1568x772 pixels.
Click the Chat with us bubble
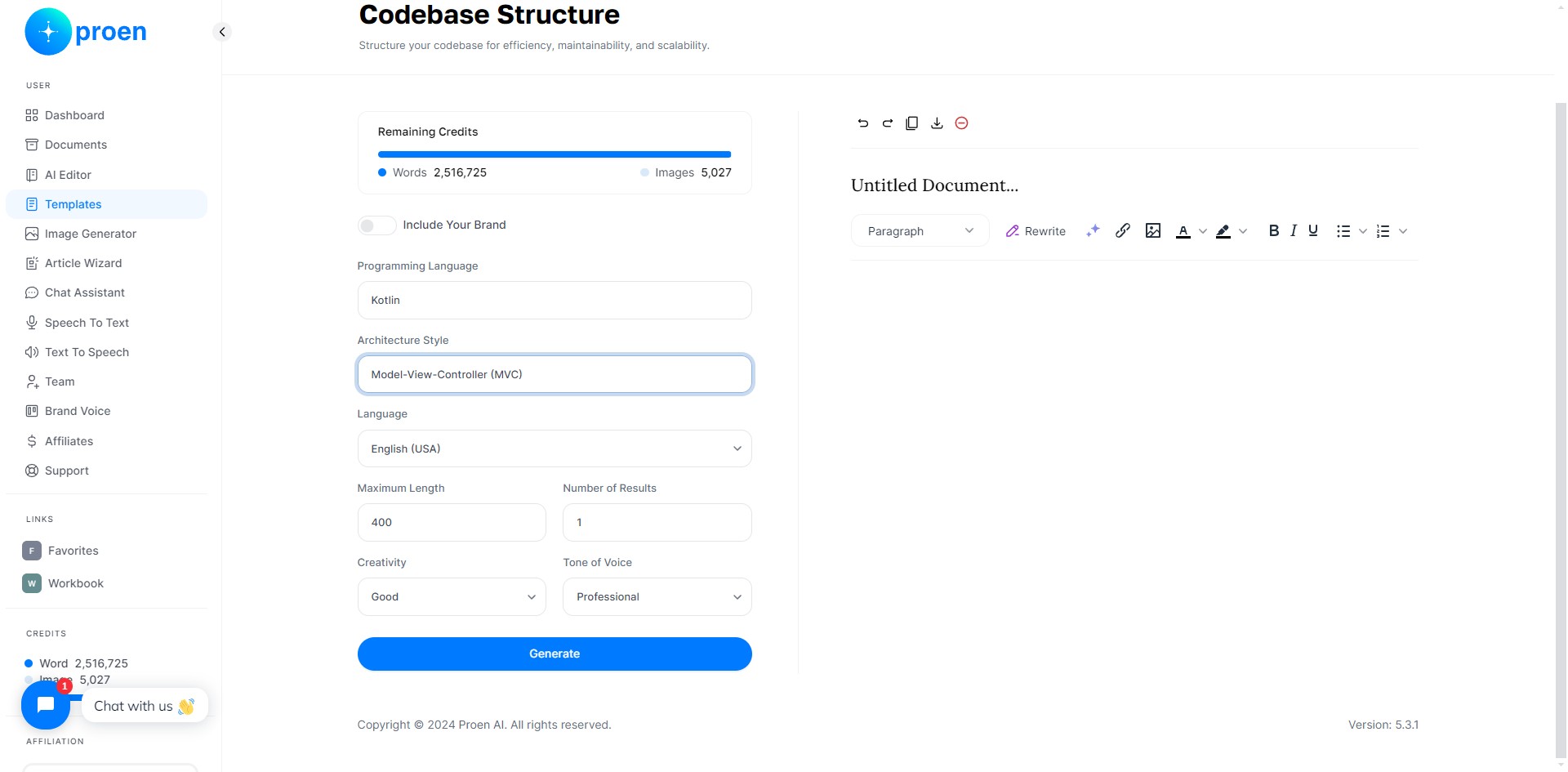(145, 706)
